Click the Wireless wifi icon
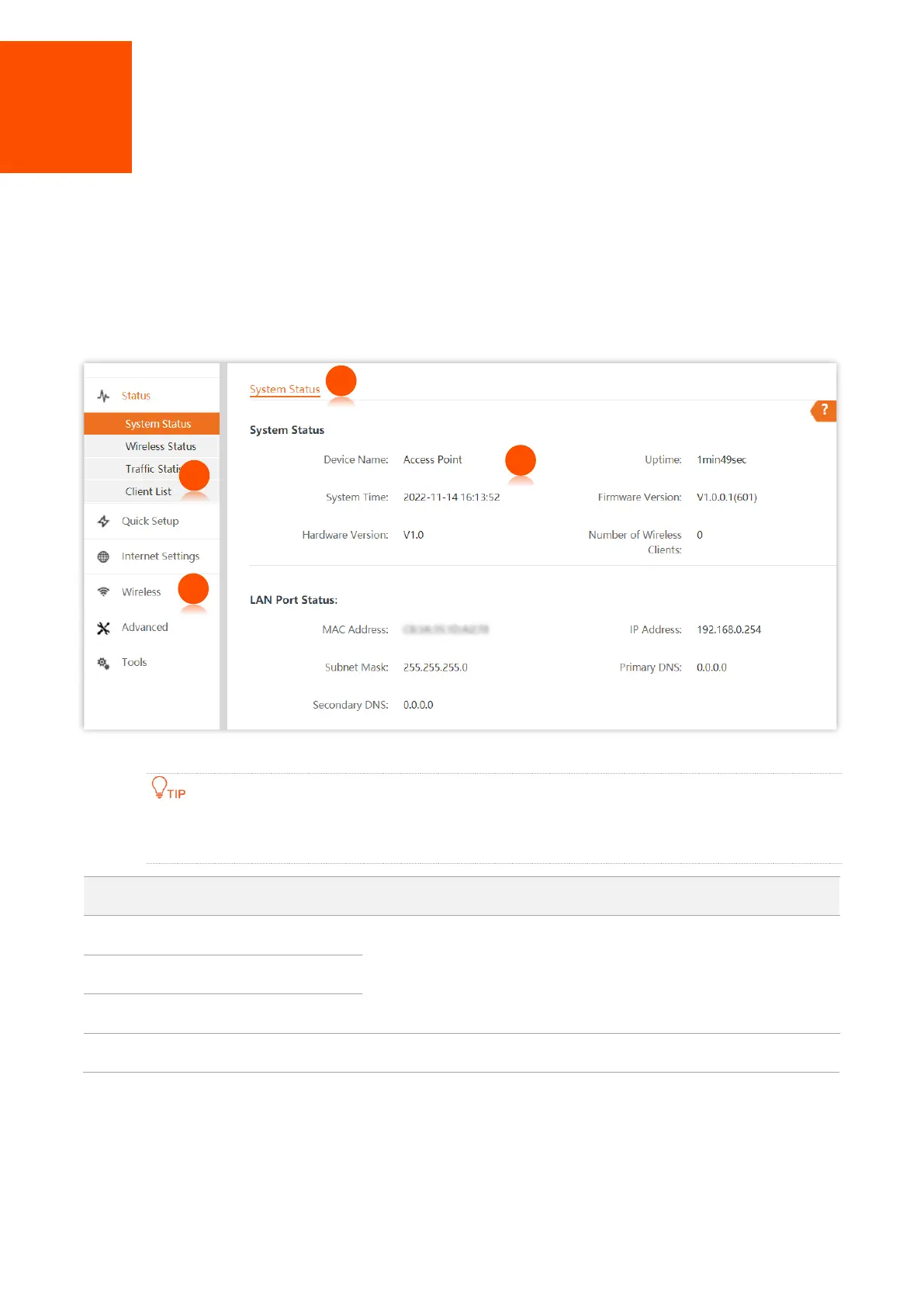 tap(103, 592)
